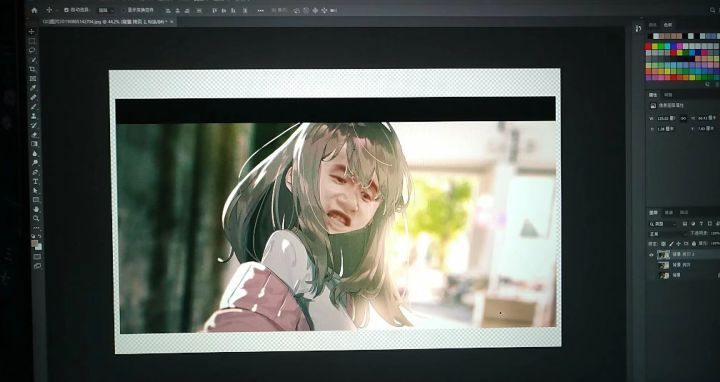Image resolution: width=720 pixels, height=382 pixels.
Task: Select the Zoom tool
Action: tap(36, 218)
